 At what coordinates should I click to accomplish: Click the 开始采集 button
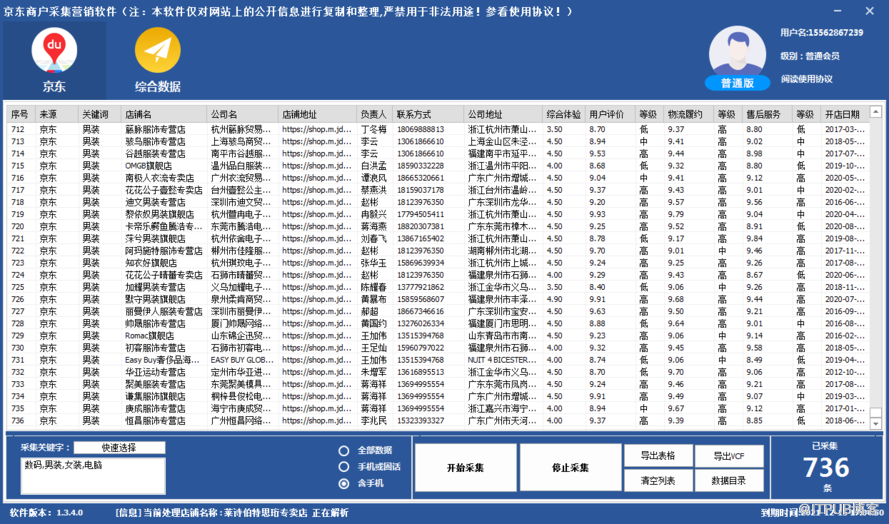click(x=465, y=467)
